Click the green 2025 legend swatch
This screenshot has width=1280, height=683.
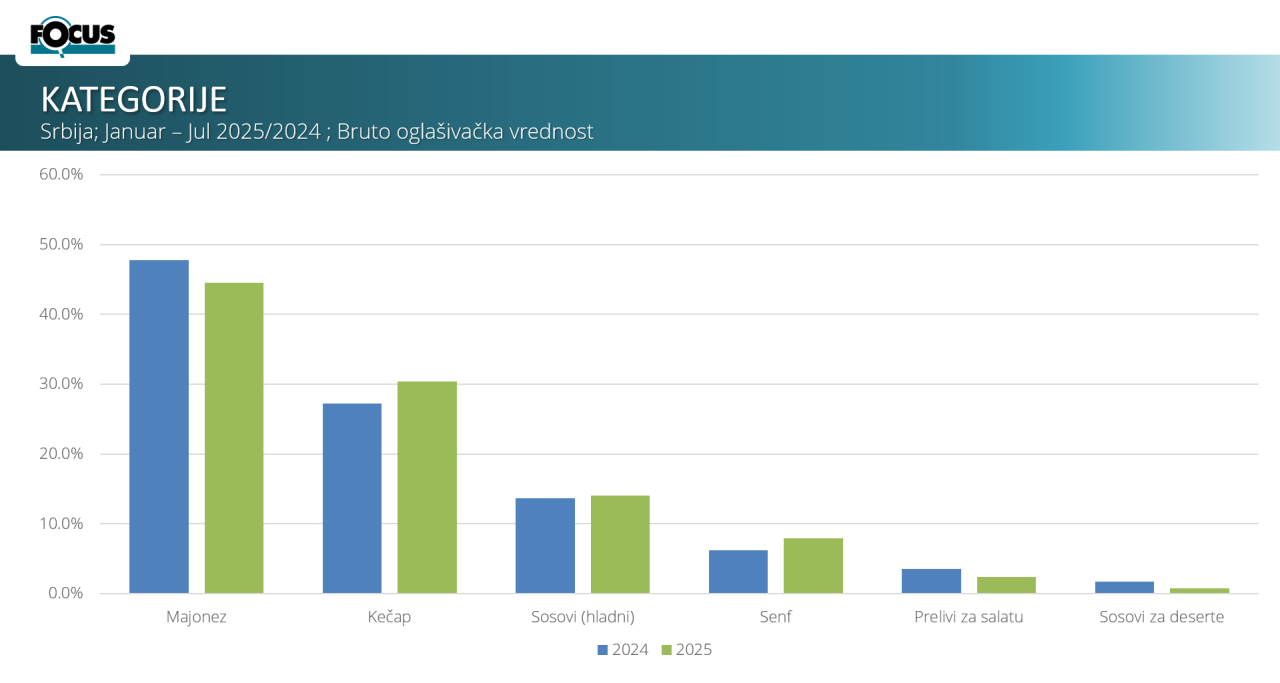pyautogui.click(x=666, y=650)
